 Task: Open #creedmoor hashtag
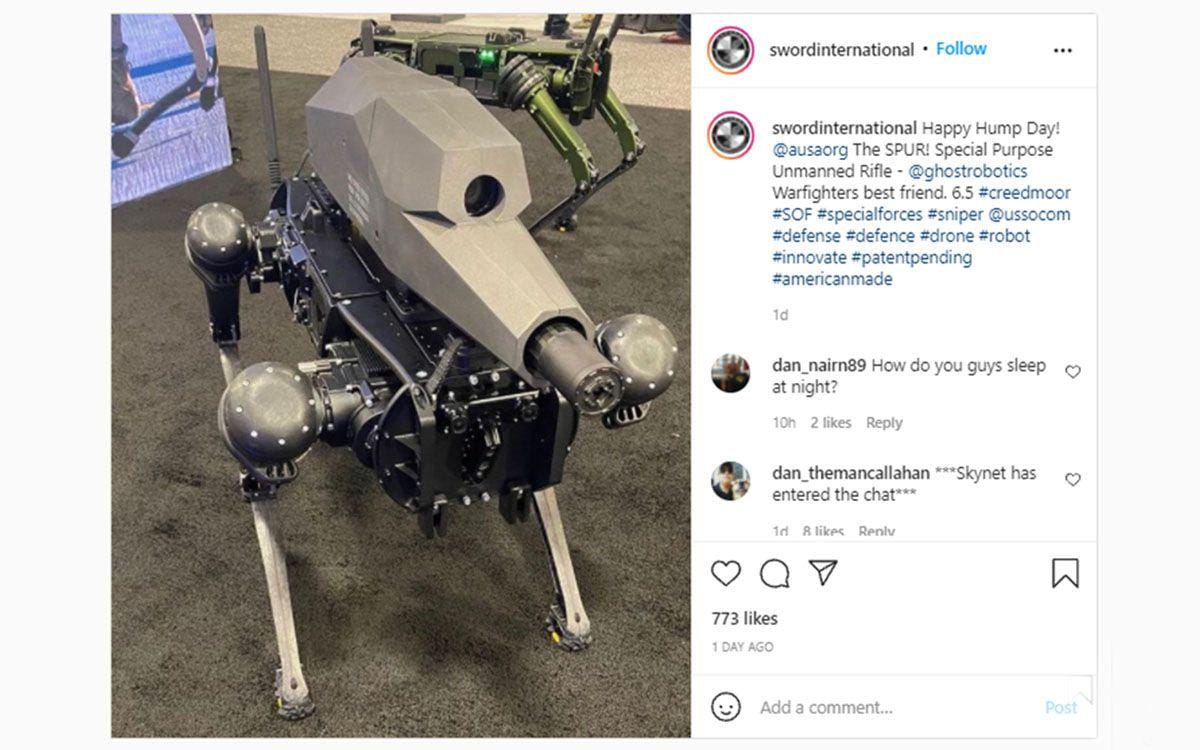pyautogui.click(x=1024, y=193)
